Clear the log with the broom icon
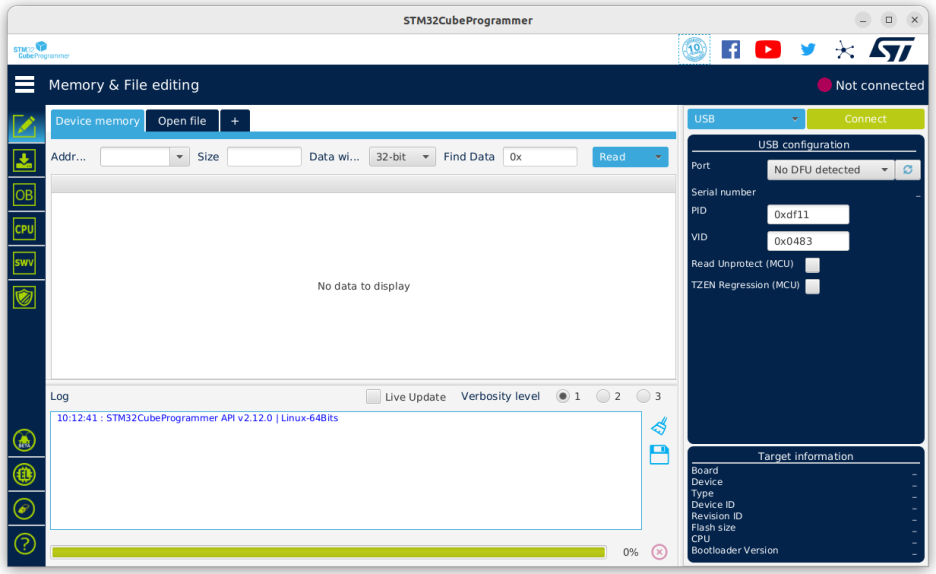This screenshot has width=936, height=574. tap(659, 426)
